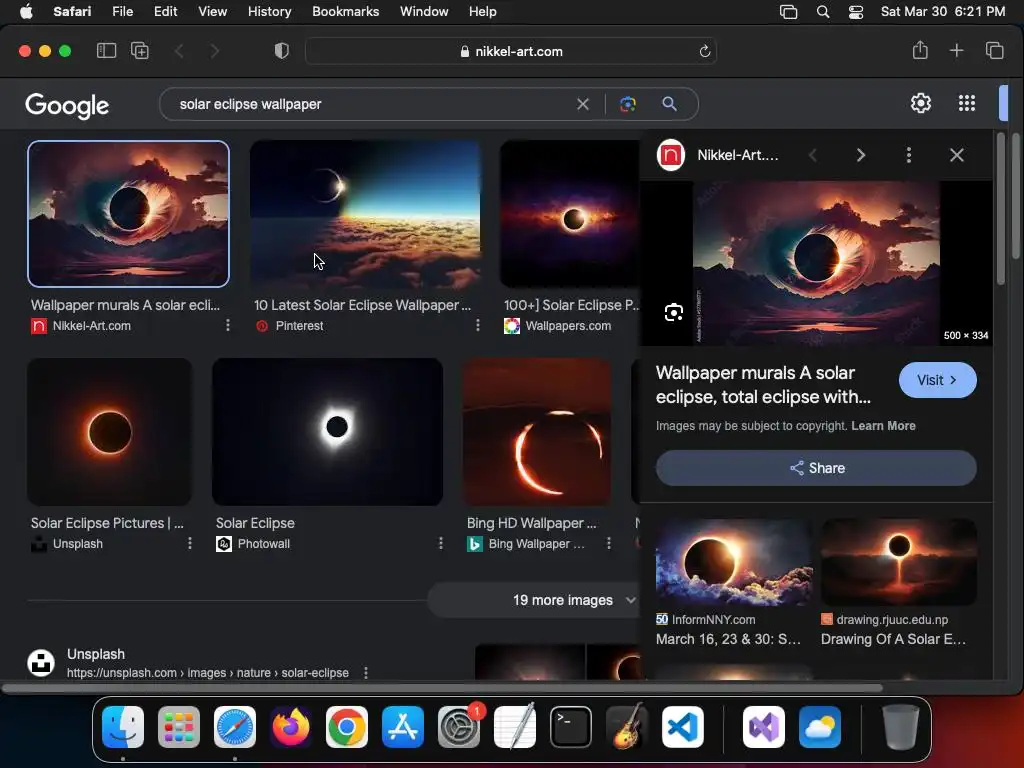Click the page horizontal scrollbar

pyautogui.click(x=442, y=688)
